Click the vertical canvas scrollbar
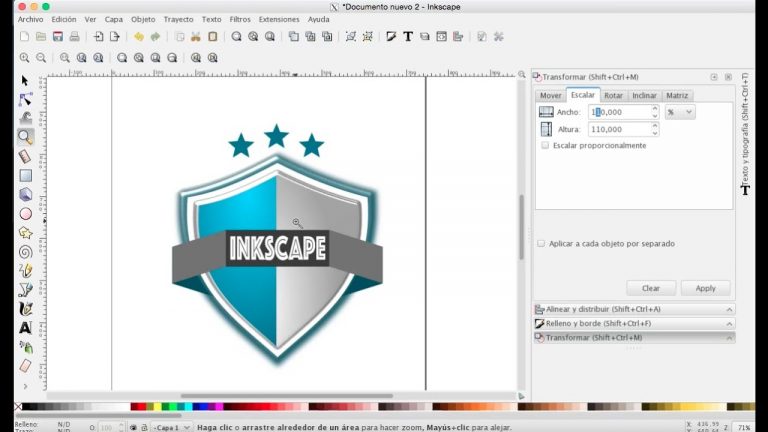This screenshot has height=432, width=768. 522,227
